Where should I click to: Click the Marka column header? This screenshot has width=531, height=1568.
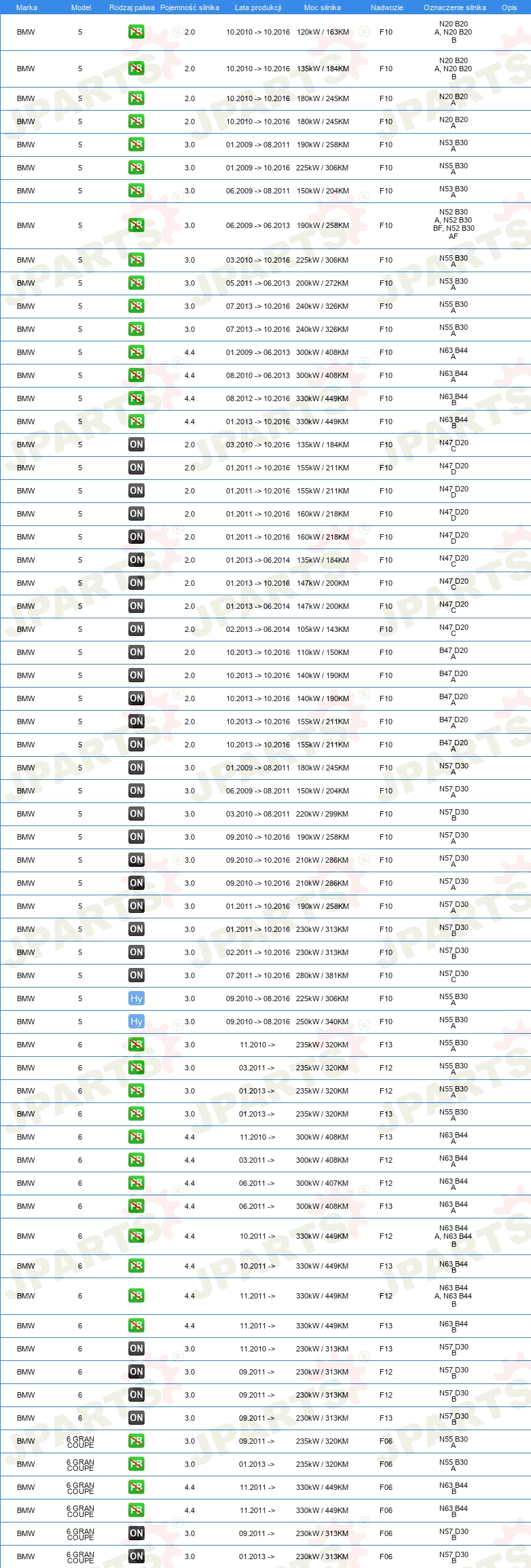26,7
